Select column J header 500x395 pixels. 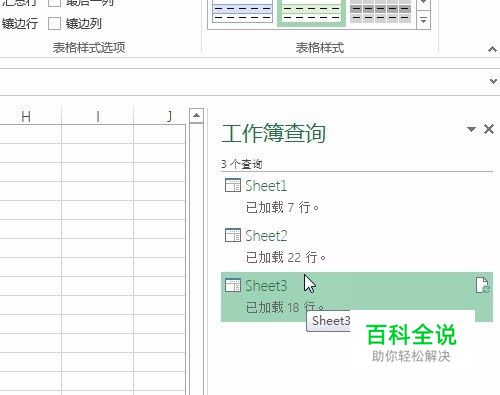click(x=170, y=117)
